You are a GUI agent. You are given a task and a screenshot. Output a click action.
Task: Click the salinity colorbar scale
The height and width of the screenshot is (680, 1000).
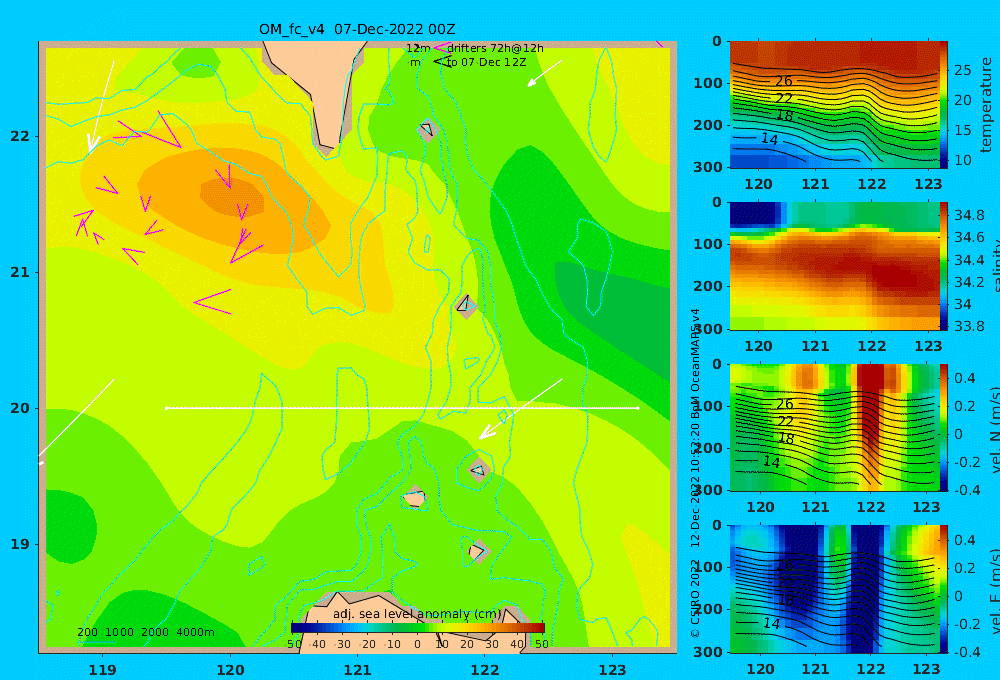[944, 266]
